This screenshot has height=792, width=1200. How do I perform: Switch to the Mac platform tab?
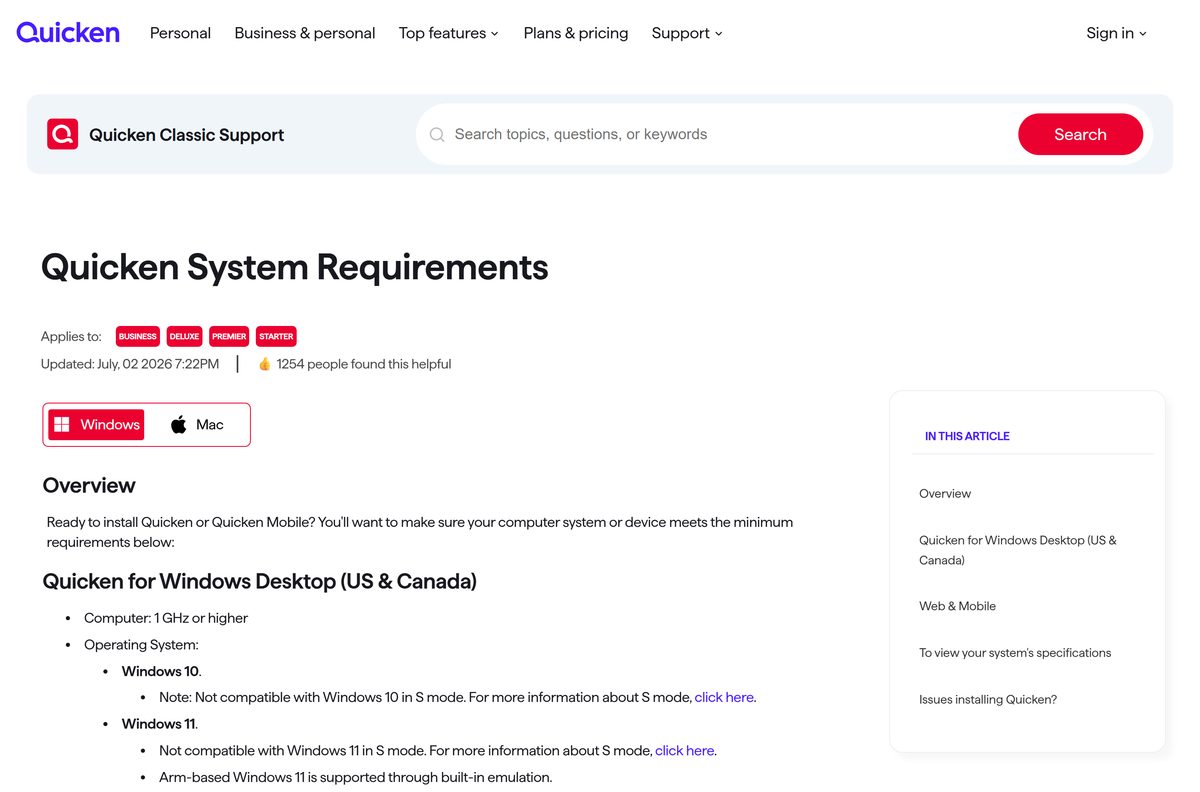tap(197, 425)
